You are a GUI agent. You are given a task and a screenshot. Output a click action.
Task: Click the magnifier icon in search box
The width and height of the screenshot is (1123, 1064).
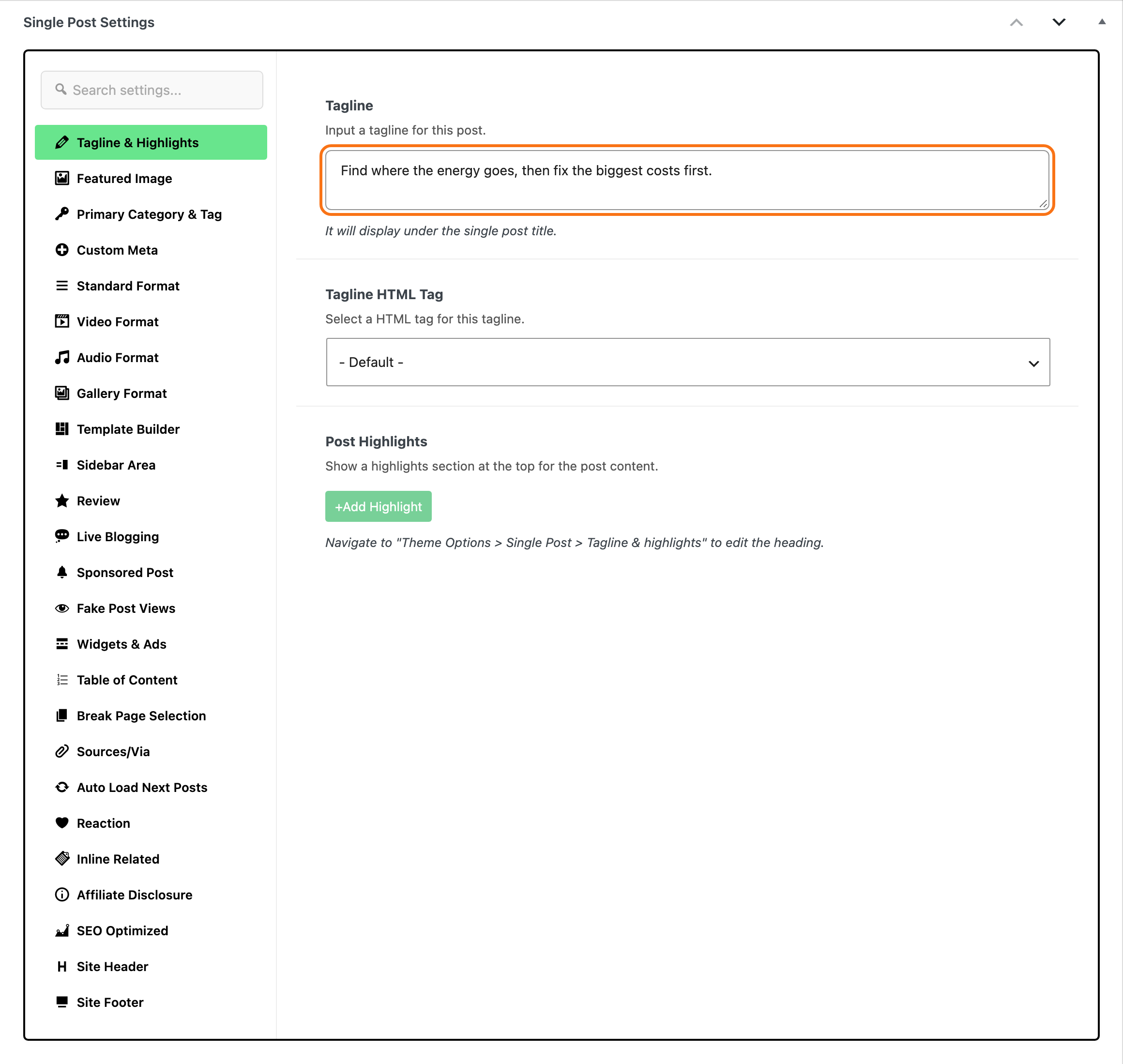[61, 89]
